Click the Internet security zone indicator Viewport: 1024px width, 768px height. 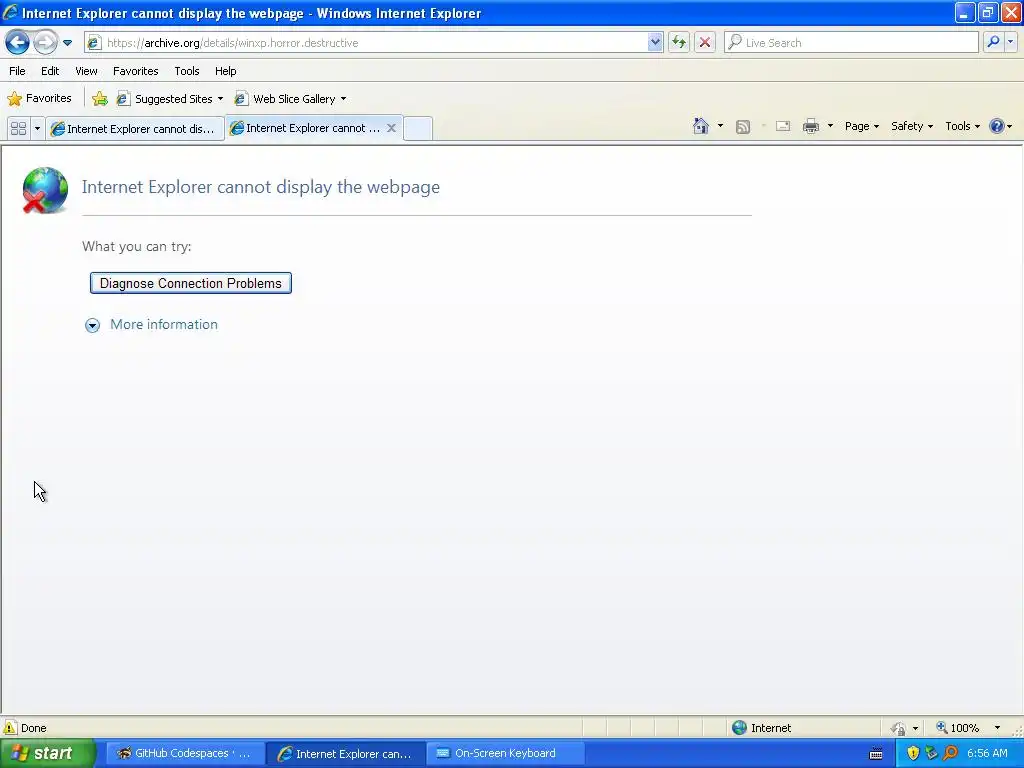point(761,728)
